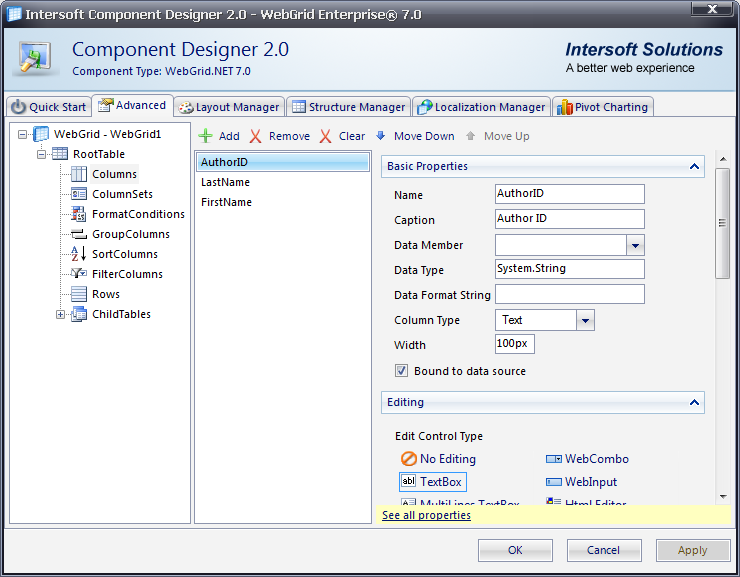Select the FormatConditions tree icon
The image size is (740, 577).
[x=79, y=214]
